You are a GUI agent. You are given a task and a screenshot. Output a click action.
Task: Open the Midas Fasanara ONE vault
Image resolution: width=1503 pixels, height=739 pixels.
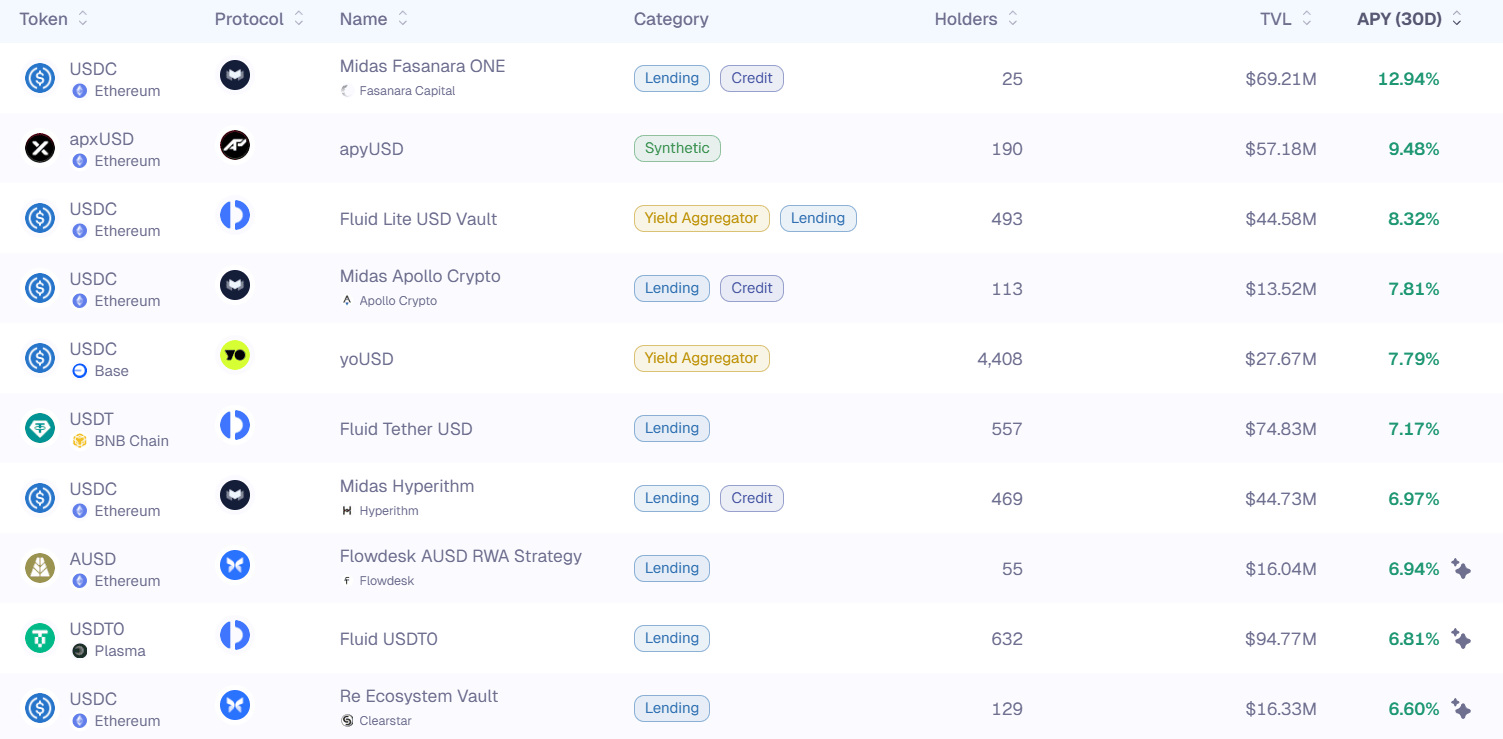point(422,66)
